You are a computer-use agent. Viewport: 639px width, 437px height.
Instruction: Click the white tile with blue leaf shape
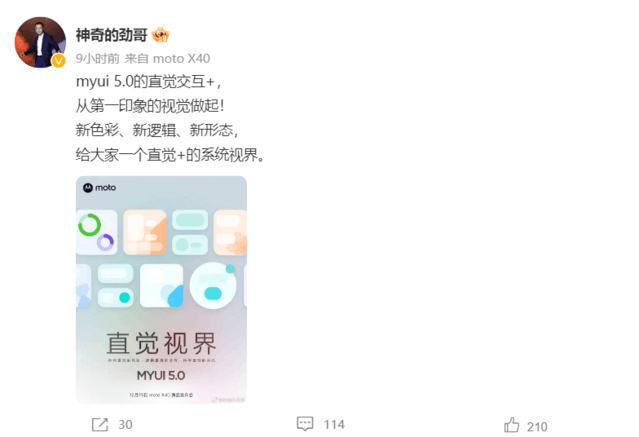[161, 285]
